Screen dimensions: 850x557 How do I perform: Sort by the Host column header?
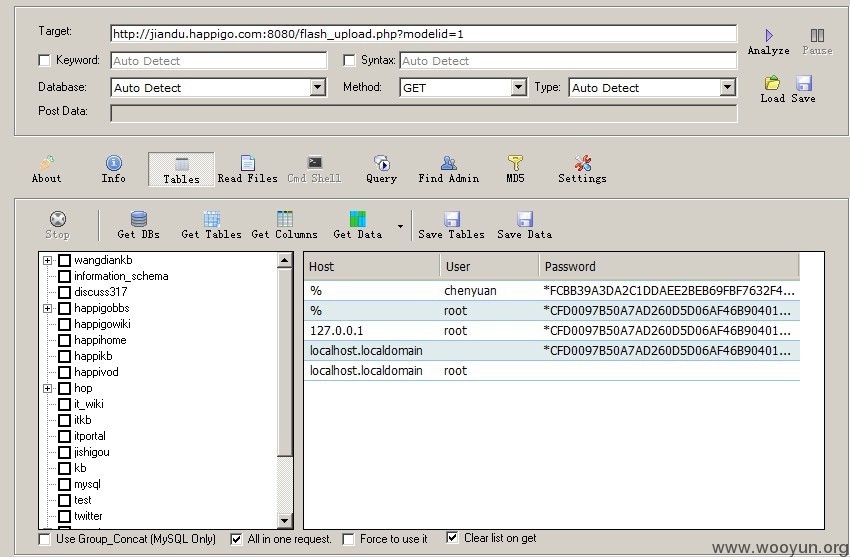coord(372,266)
